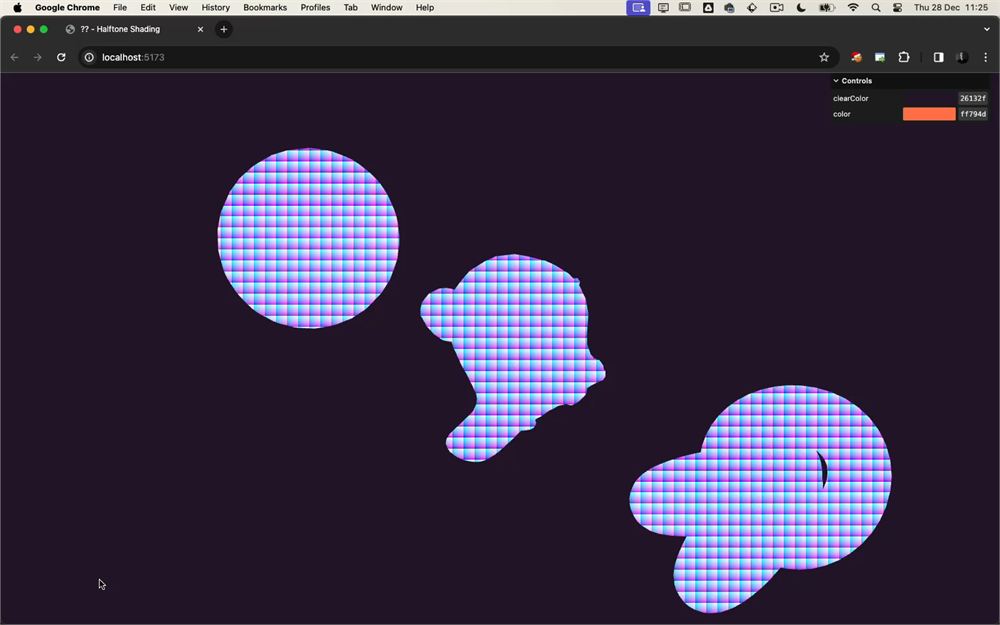Image resolution: width=1000 pixels, height=625 pixels.
Task: Open the Edit menu
Action: tap(148, 8)
